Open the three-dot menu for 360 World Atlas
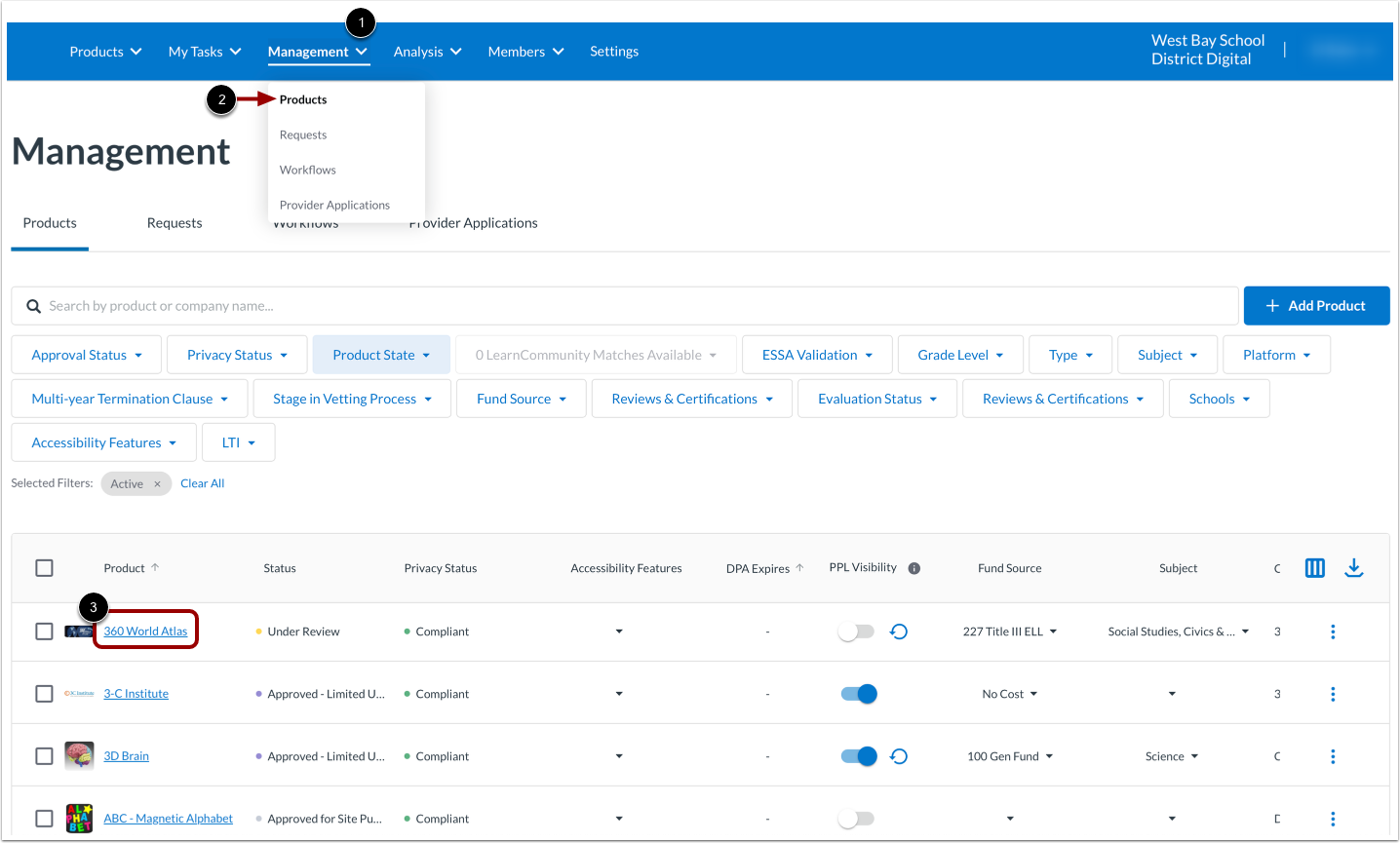The width and height of the screenshot is (1400, 843). 1333,632
